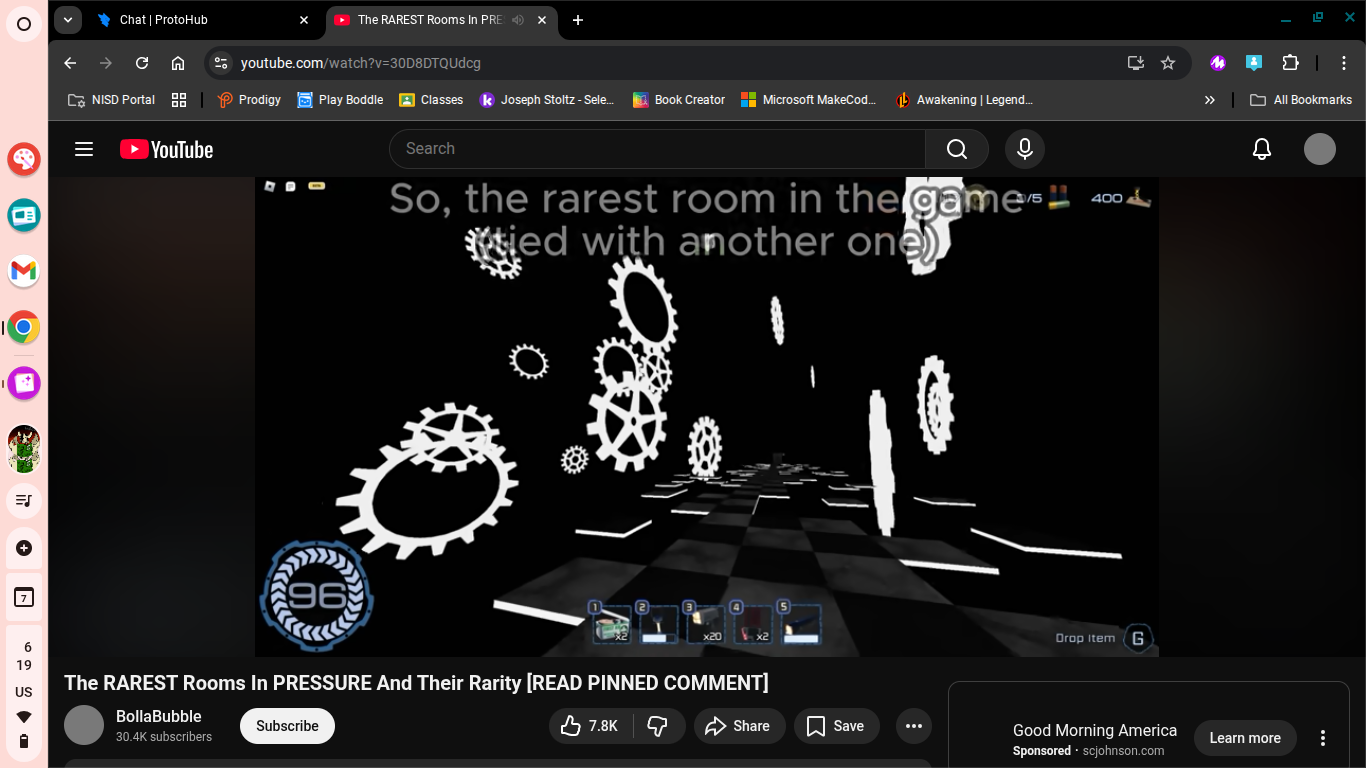Screen dimensions: 1366x768
Task: Open Gmail from the left dock
Action: pyautogui.click(x=23, y=271)
